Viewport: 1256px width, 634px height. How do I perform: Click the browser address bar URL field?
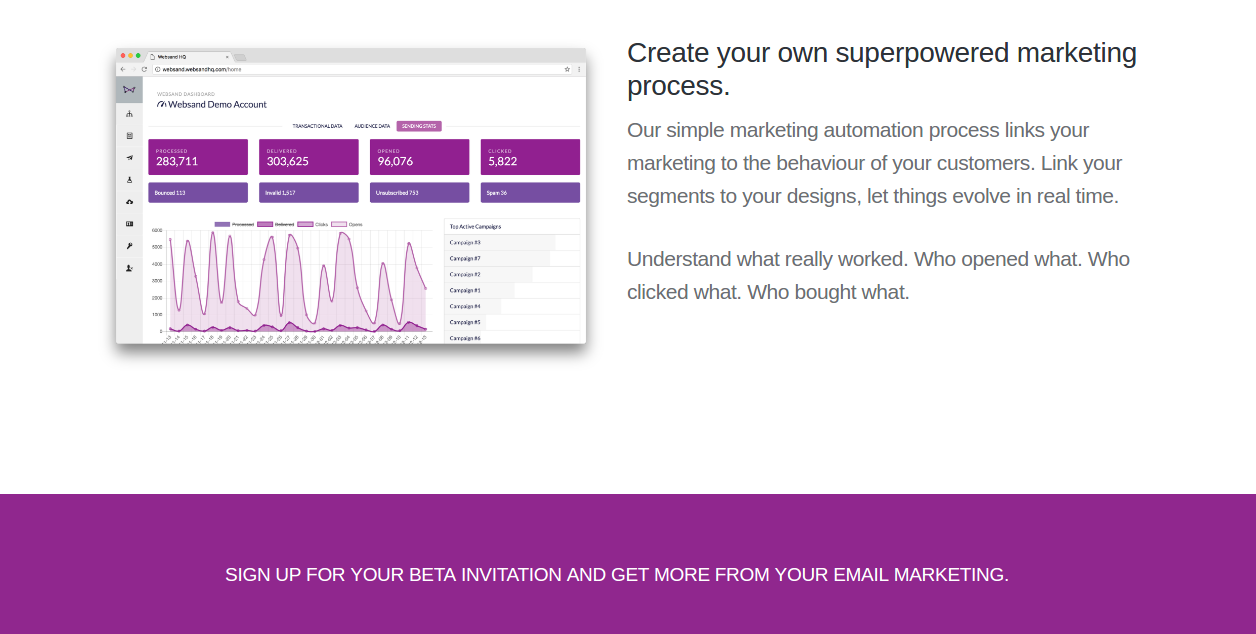[x=350, y=69]
